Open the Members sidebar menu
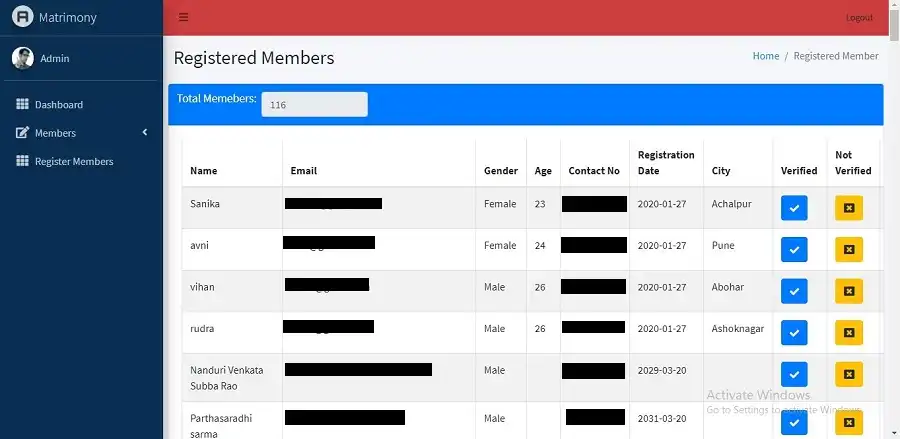The width and height of the screenshot is (900, 439). (55, 133)
